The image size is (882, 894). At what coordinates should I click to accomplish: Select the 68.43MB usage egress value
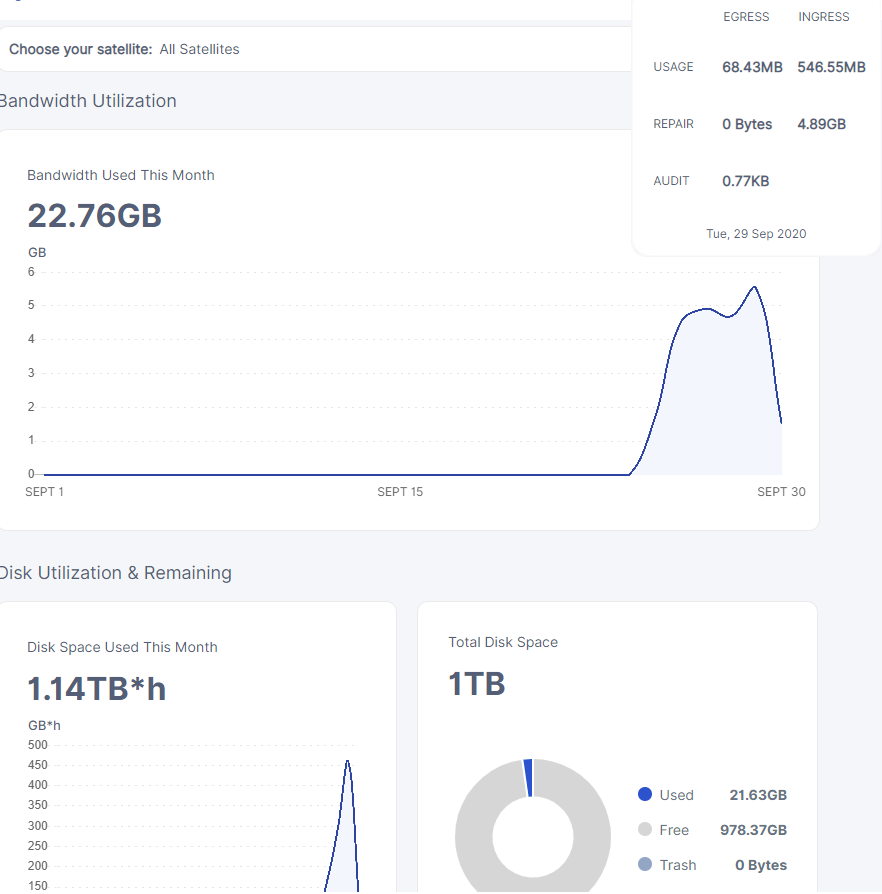[x=752, y=67]
